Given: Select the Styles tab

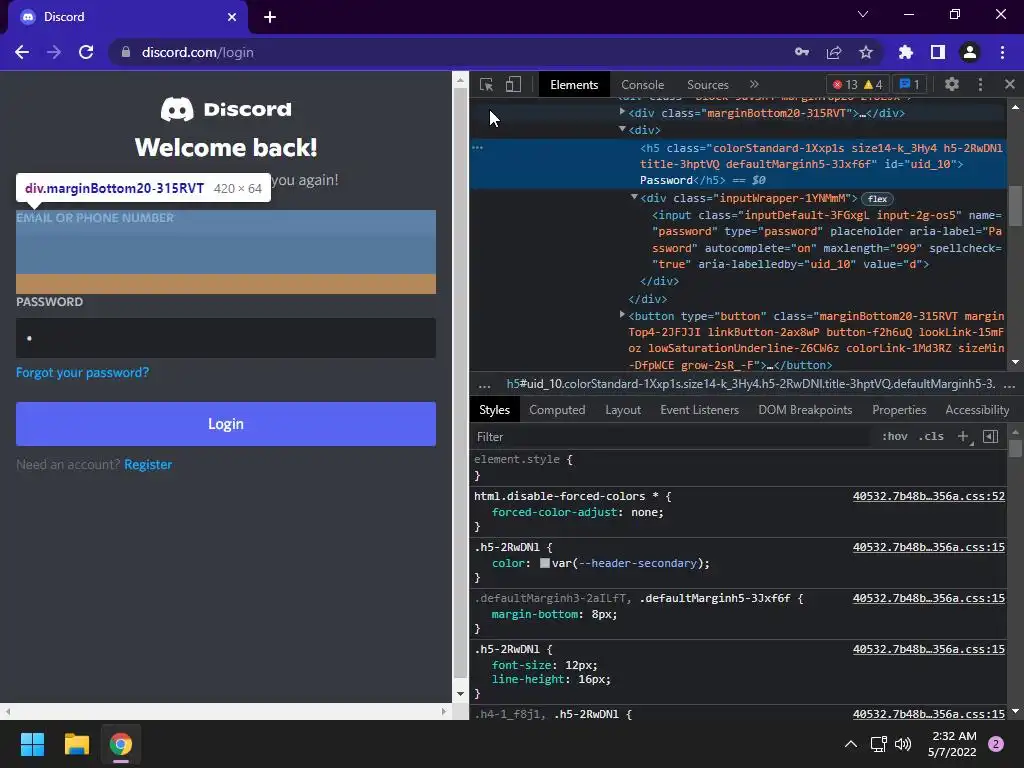Looking at the screenshot, I should 494,410.
